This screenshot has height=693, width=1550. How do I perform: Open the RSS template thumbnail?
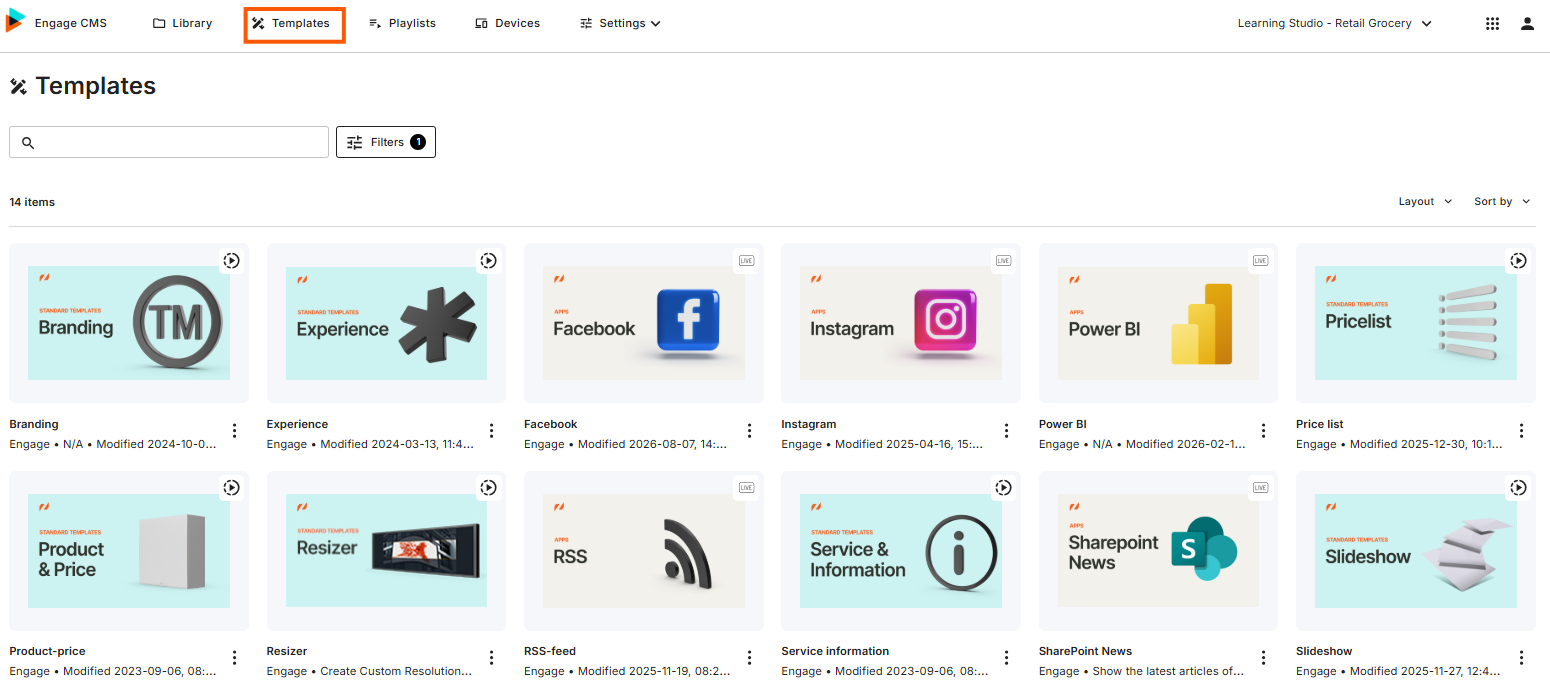click(x=644, y=550)
